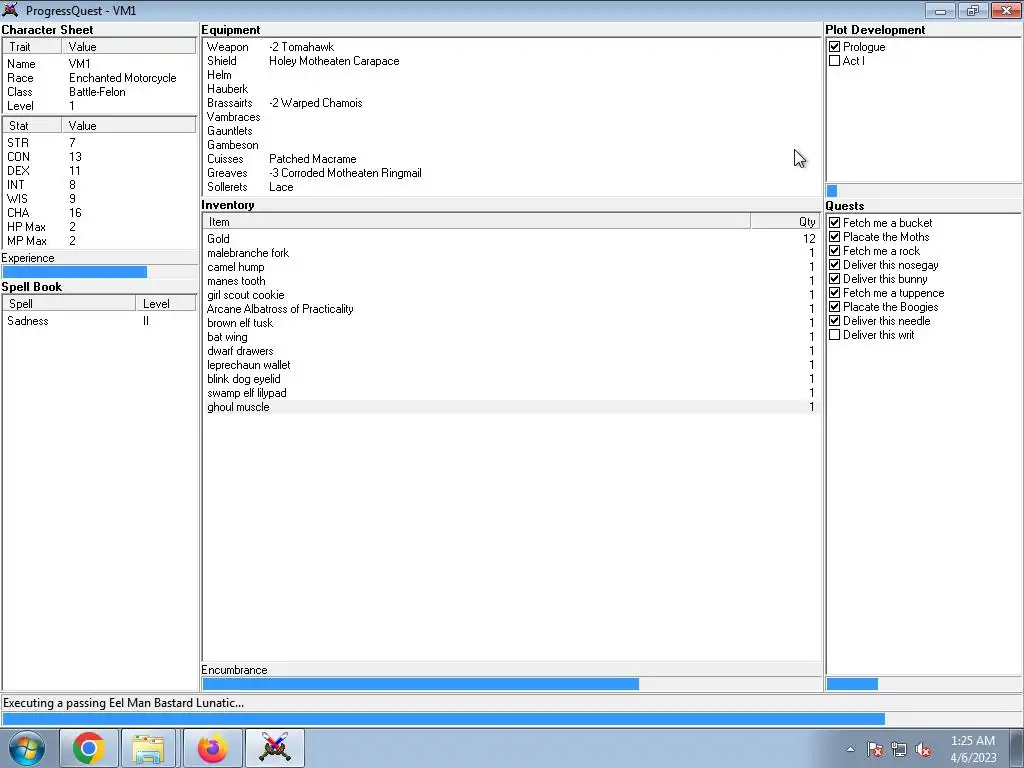Show hidden system tray icons arrow
This screenshot has height=768, width=1024.
[850, 749]
